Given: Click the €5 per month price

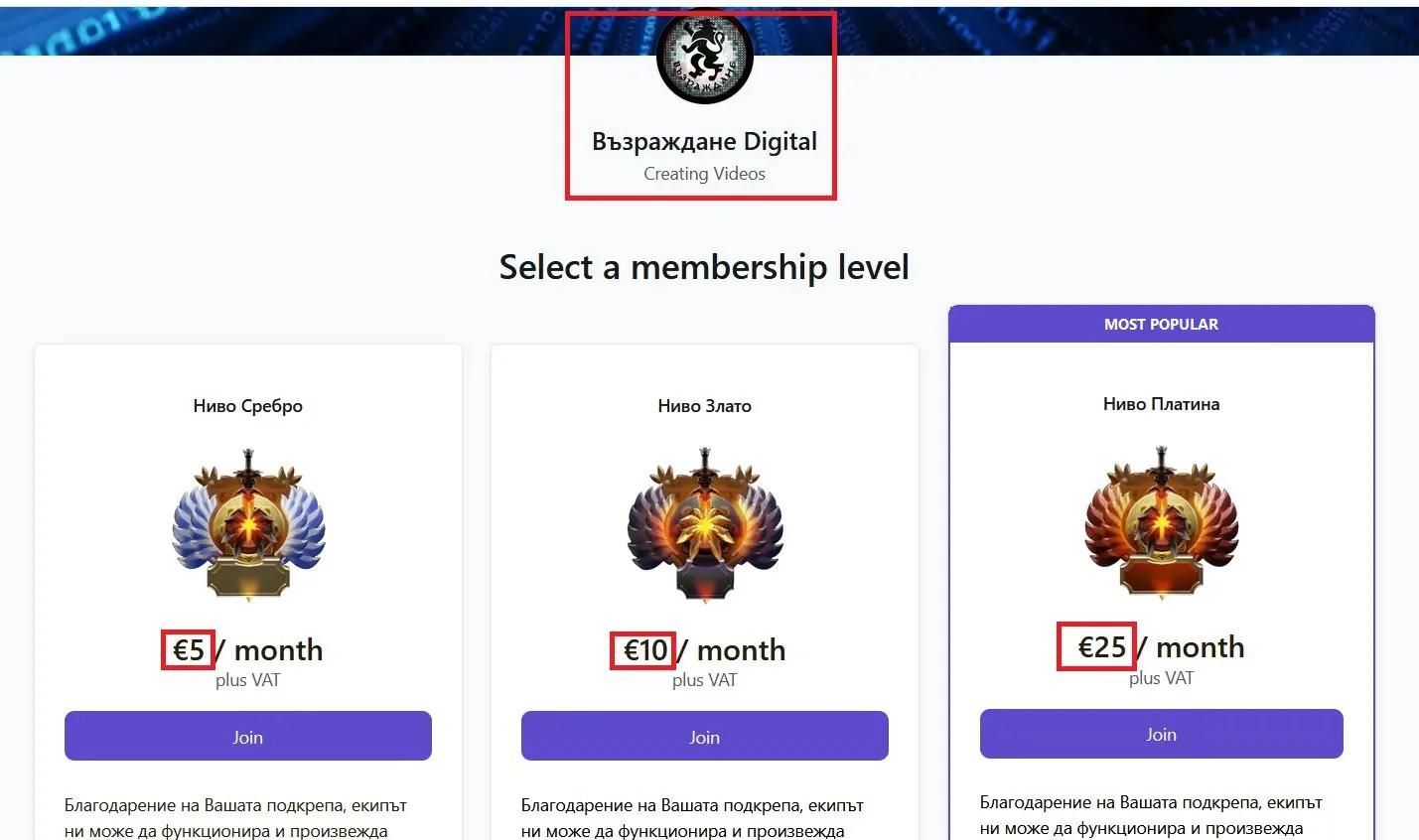Looking at the screenshot, I should click(188, 649).
